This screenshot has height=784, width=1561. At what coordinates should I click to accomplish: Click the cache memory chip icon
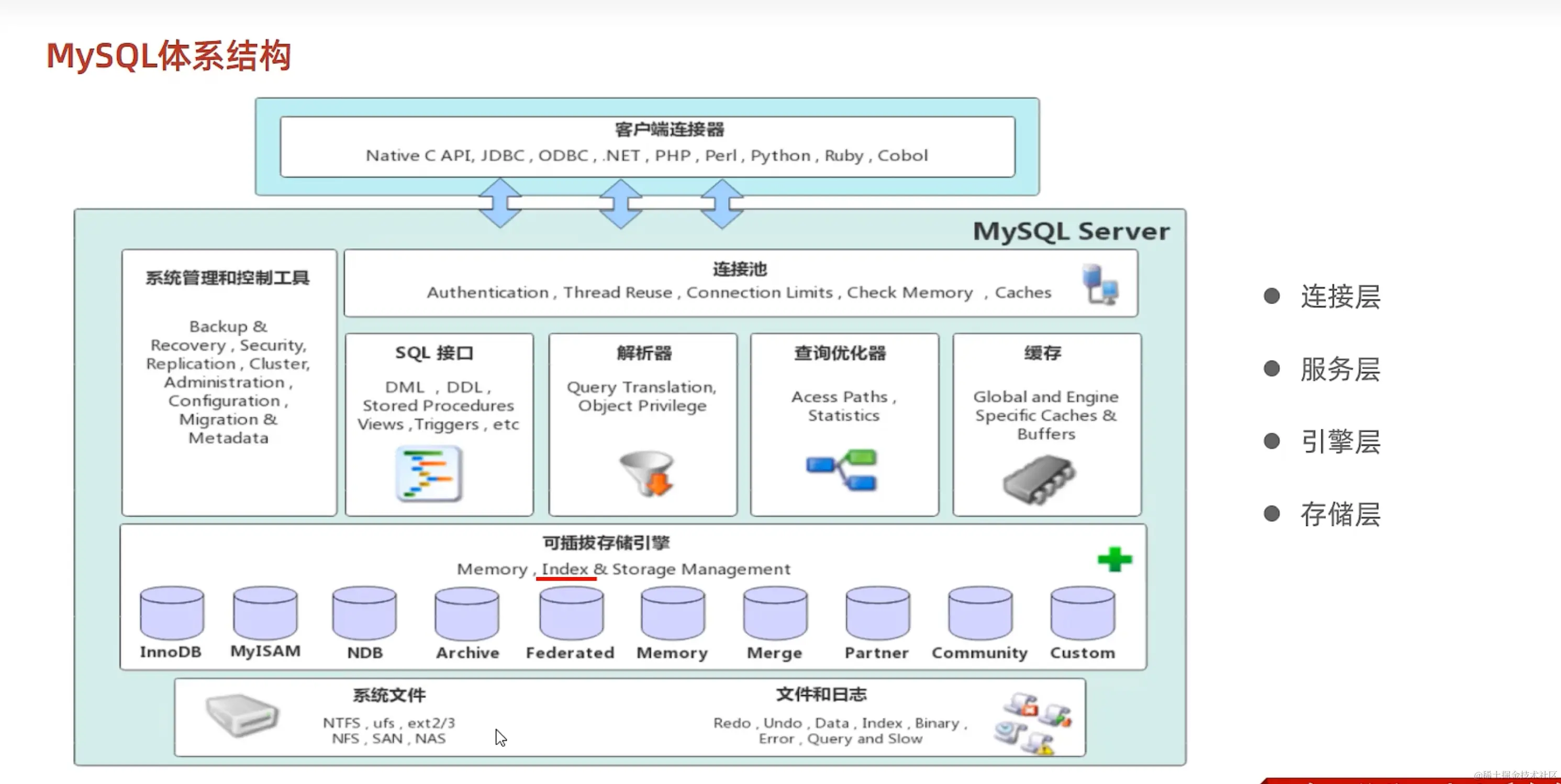click(x=1039, y=480)
